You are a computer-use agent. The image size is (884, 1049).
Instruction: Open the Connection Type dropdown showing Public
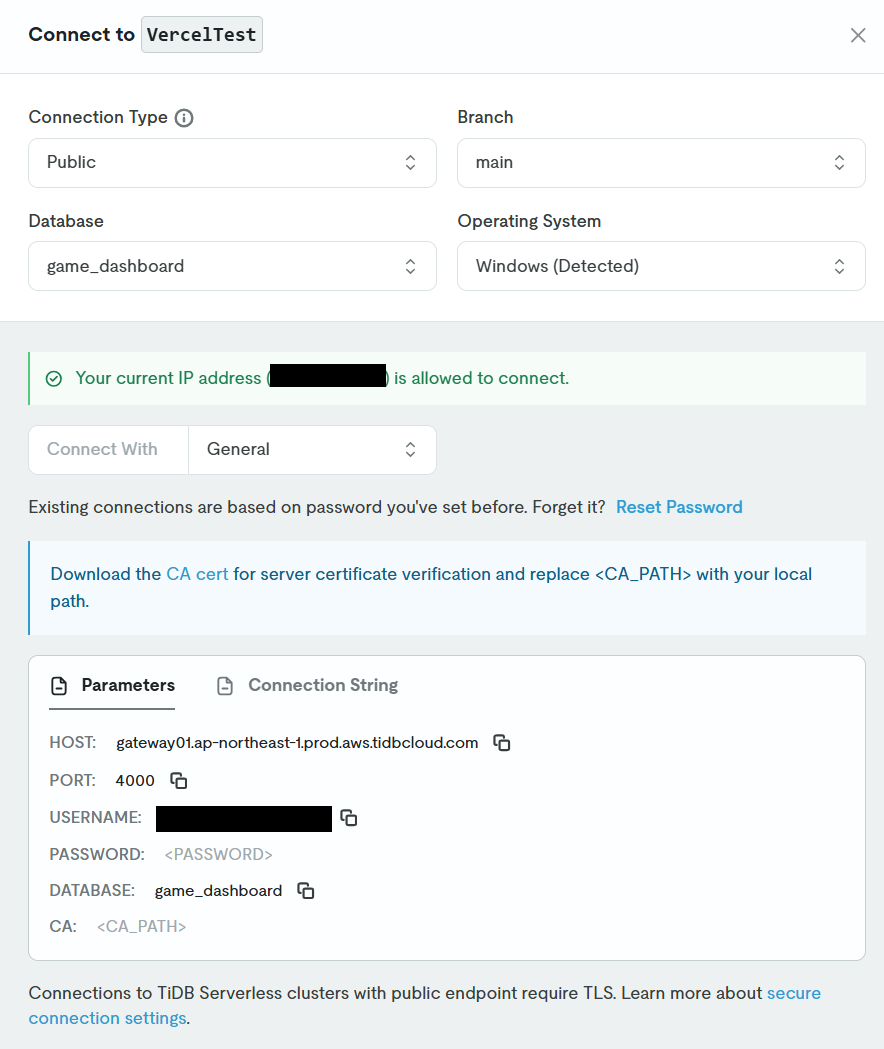point(232,163)
